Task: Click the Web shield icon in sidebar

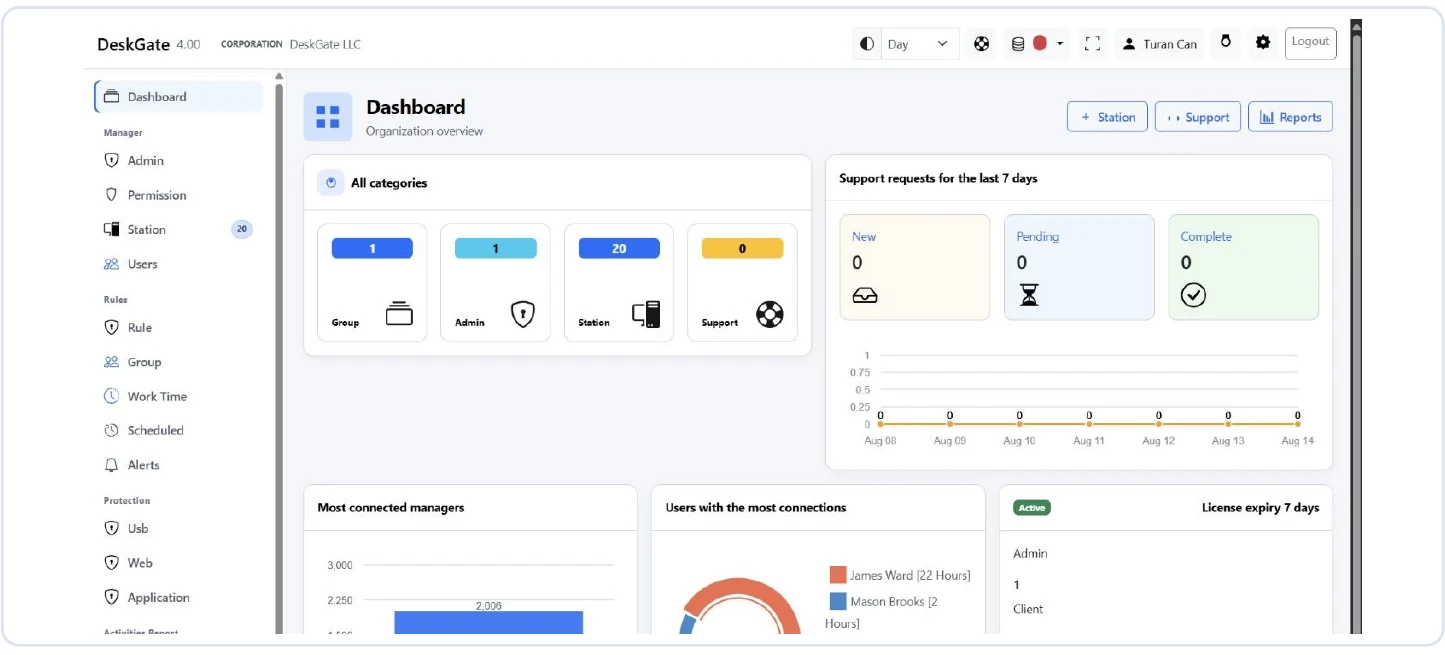Action: tap(112, 563)
